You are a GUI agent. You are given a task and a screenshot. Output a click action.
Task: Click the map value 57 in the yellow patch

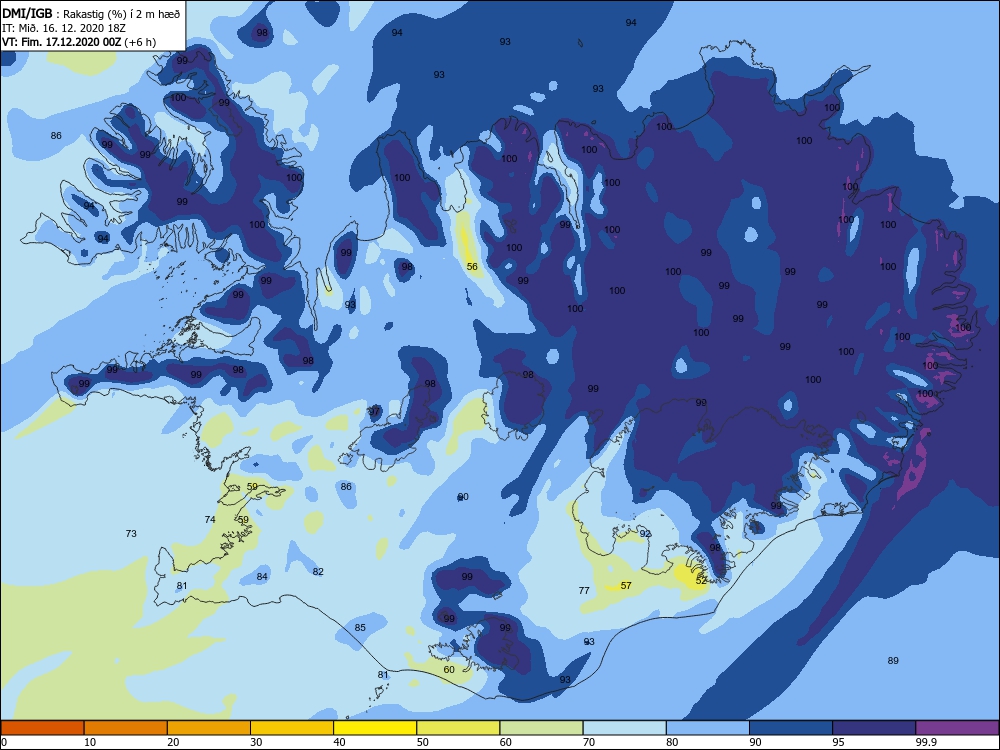pos(626,585)
